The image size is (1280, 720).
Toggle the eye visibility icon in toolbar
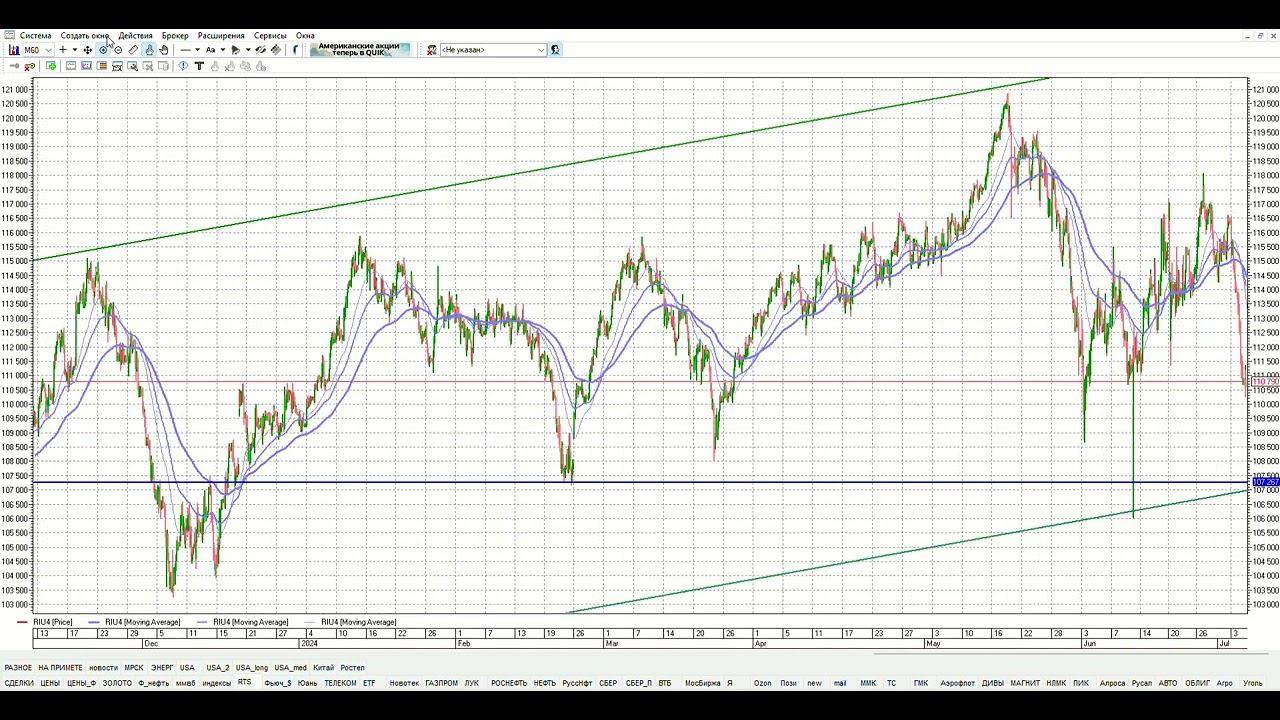[x=260, y=50]
